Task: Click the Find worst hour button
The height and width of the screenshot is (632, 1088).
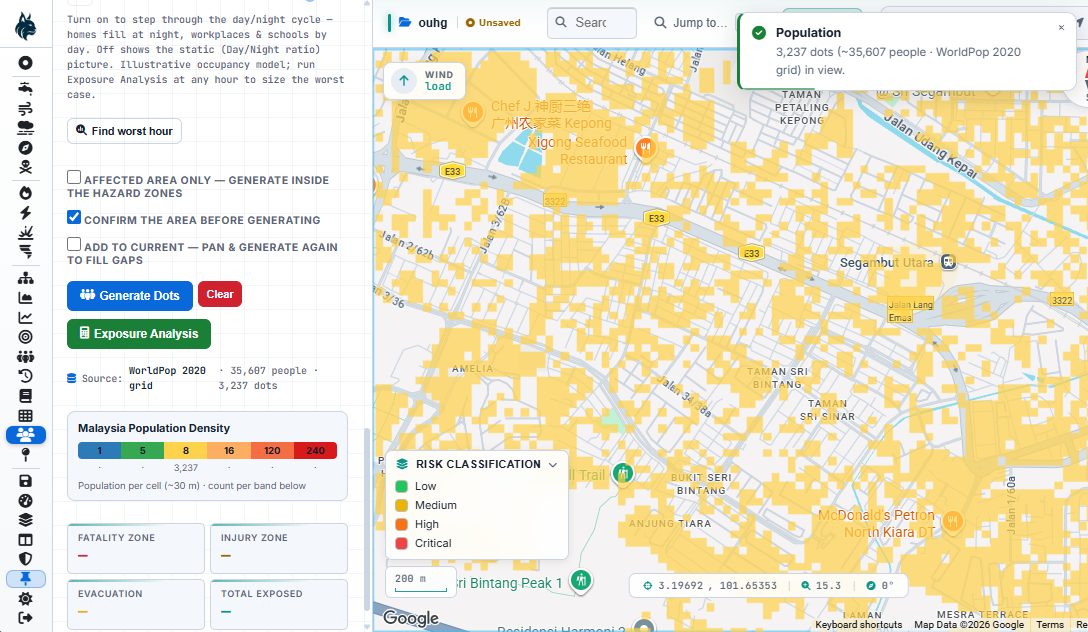Action: coord(124,131)
